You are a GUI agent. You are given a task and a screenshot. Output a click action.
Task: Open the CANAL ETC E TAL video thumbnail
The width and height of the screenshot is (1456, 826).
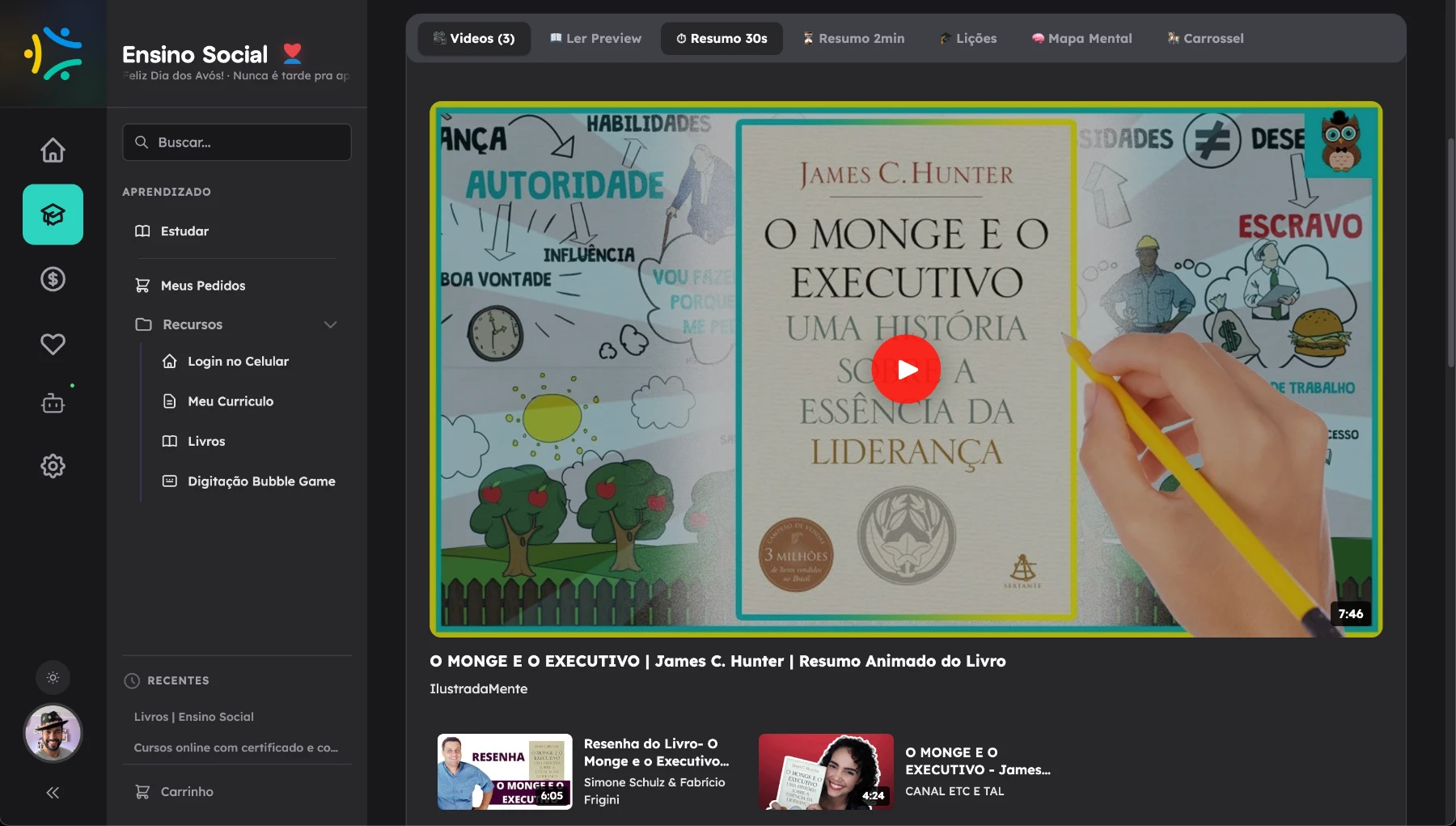tap(826, 772)
